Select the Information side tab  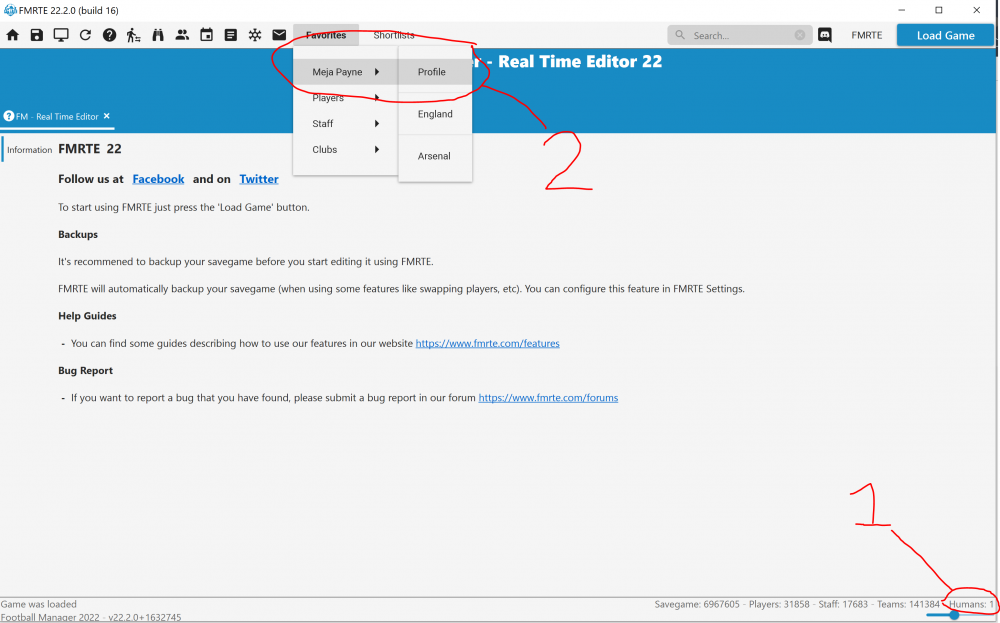(29, 150)
